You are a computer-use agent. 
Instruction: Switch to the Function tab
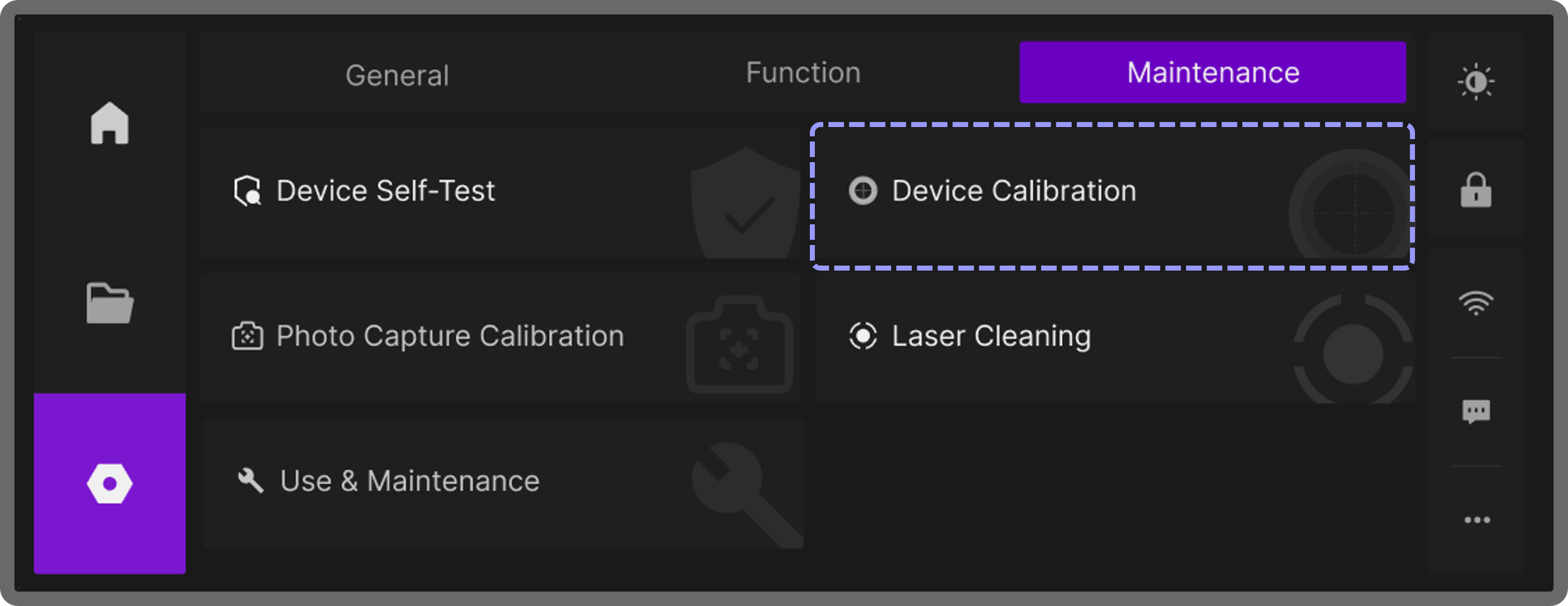[803, 73]
